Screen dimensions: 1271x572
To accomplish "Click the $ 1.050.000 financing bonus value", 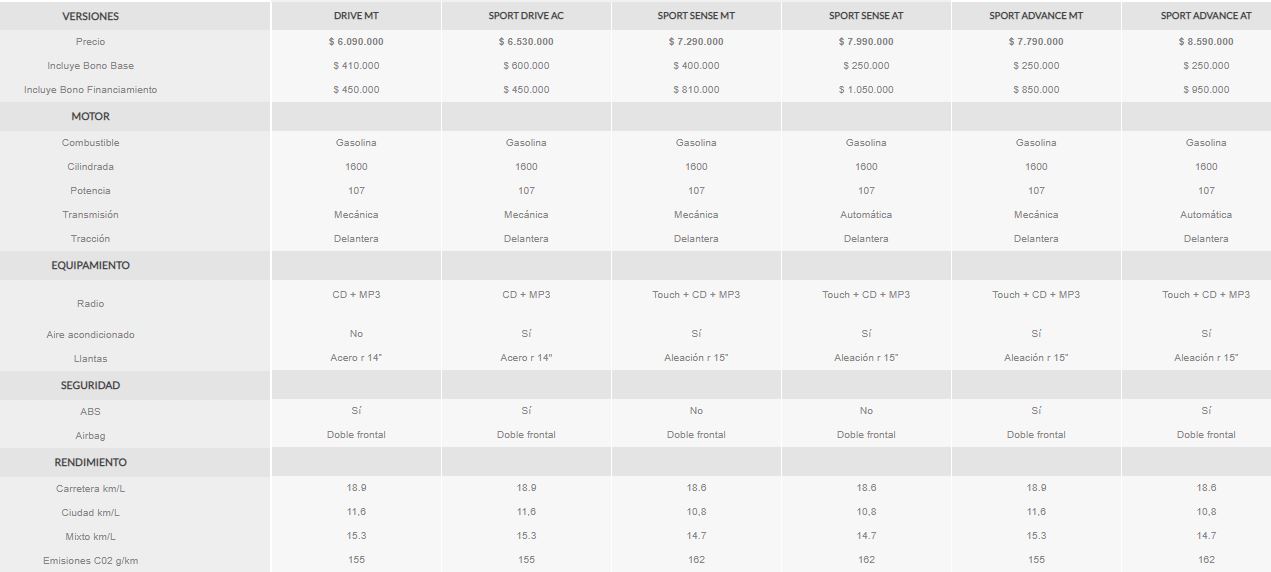I will 866,90.
